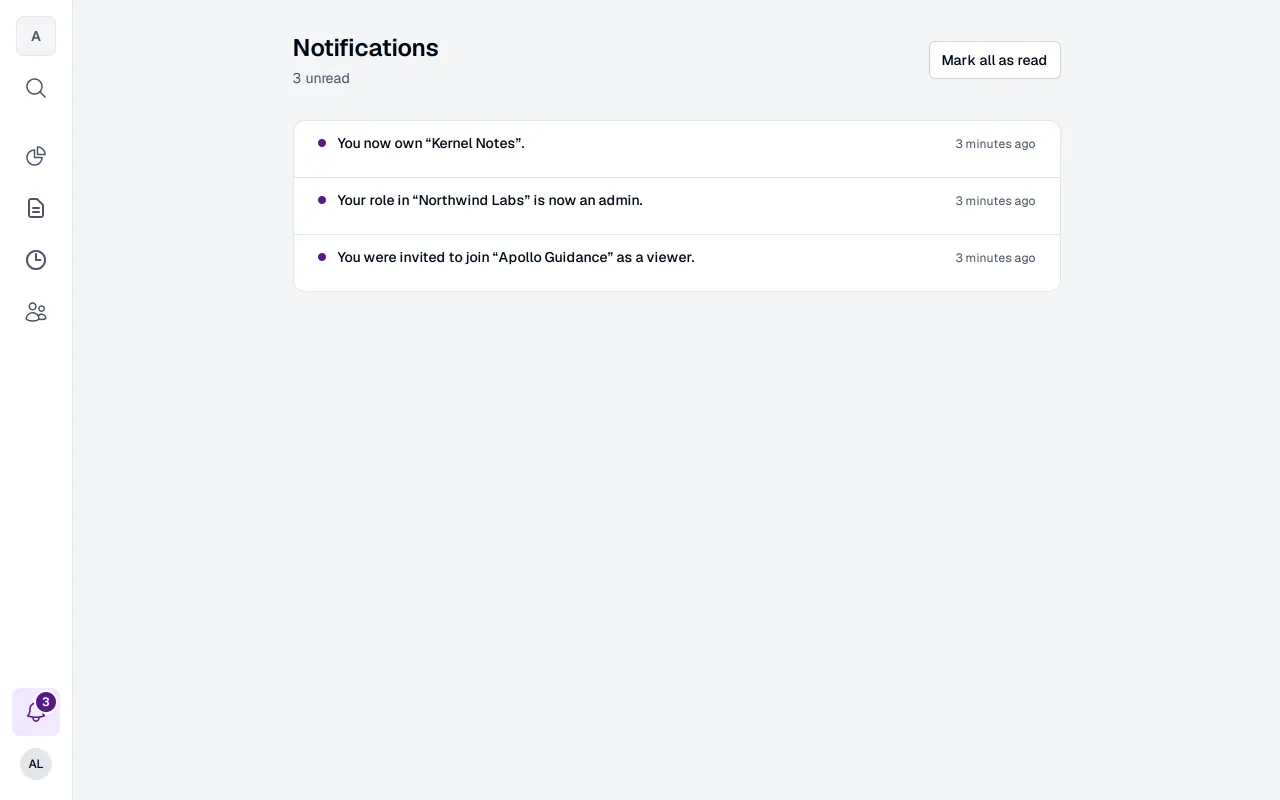Open the "Northwind Labs" admin role notification
This screenshot has height=800, width=1280.
click(x=677, y=206)
